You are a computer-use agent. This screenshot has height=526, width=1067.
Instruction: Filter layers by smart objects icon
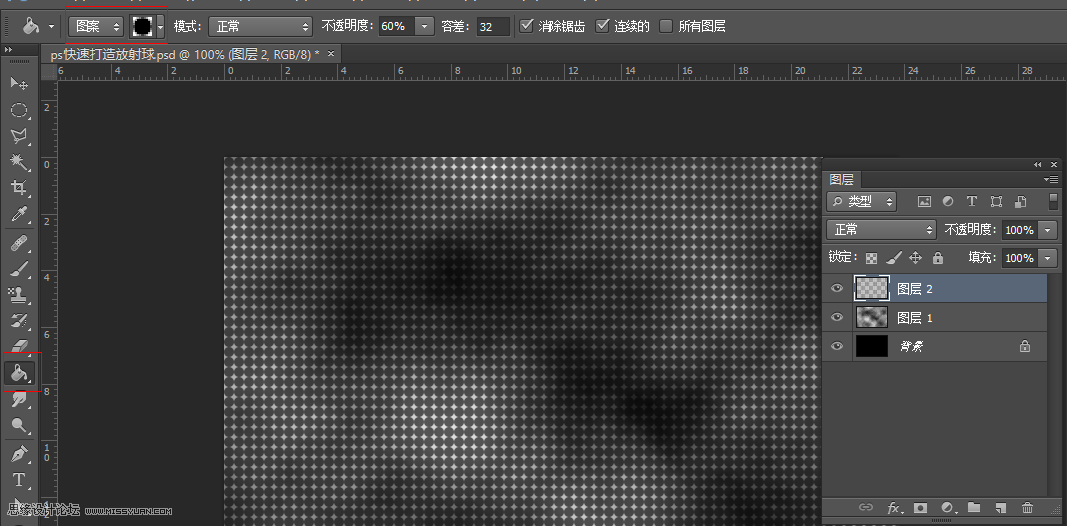coord(1020,201)
